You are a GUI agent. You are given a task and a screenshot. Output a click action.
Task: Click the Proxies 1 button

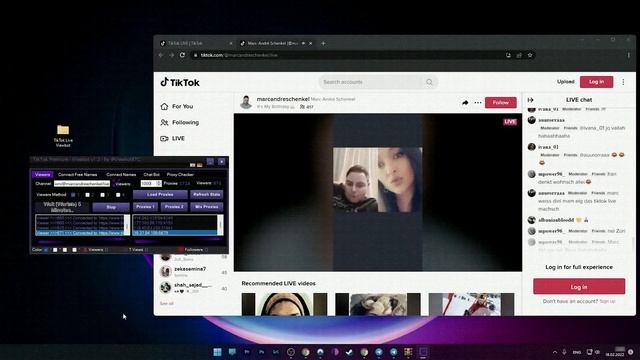(x=145, y=207)
